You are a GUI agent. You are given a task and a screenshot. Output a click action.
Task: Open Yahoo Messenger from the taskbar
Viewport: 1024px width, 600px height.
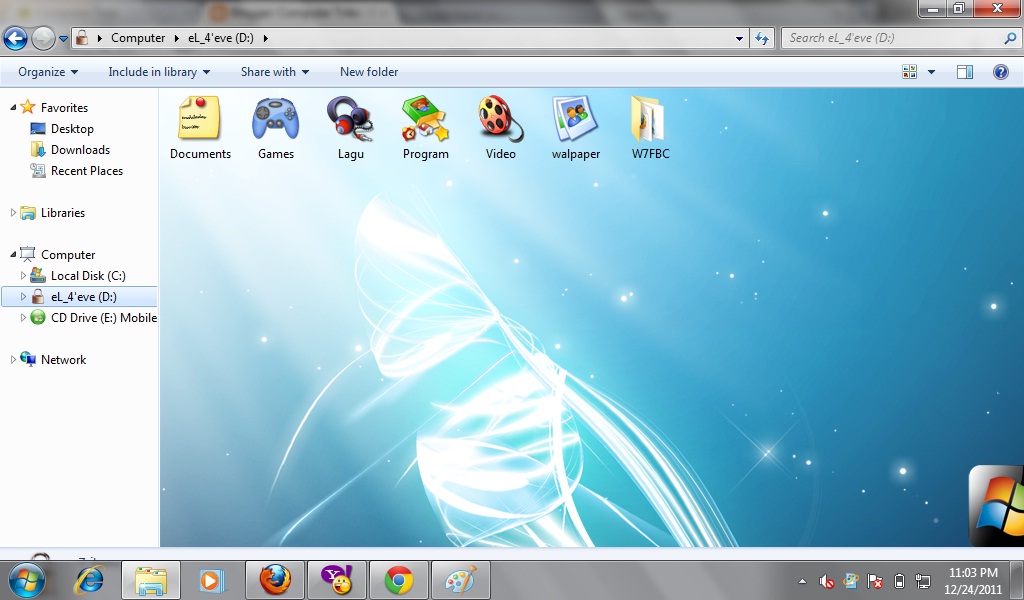tap(337, 579)
